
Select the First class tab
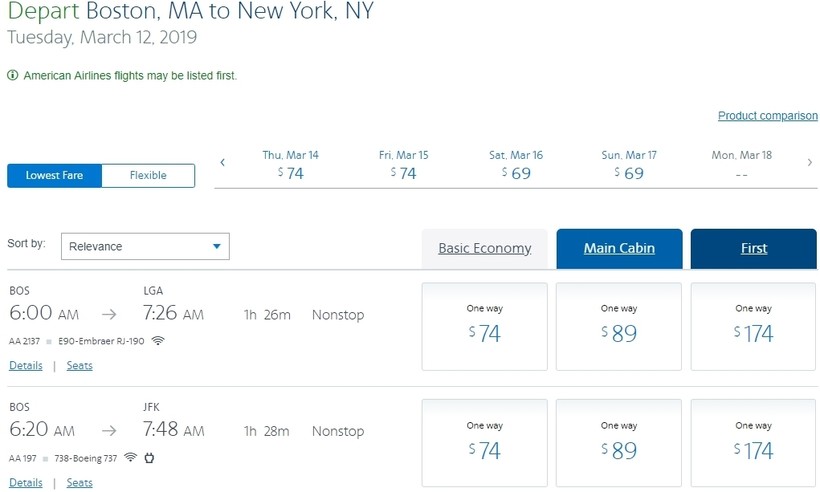tap(754, 248)
